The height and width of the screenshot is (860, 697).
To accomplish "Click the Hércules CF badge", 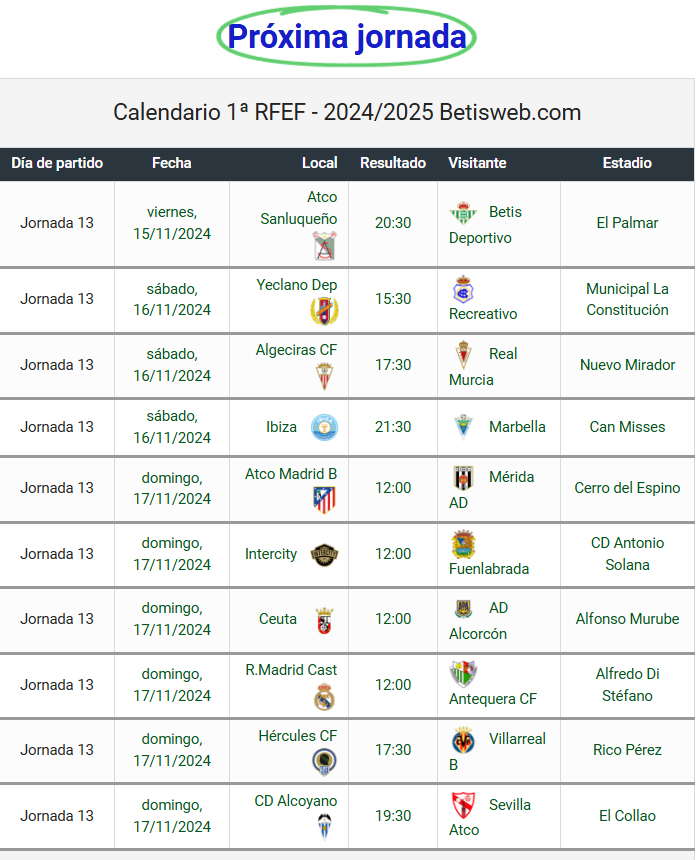I will coord(325,762).
